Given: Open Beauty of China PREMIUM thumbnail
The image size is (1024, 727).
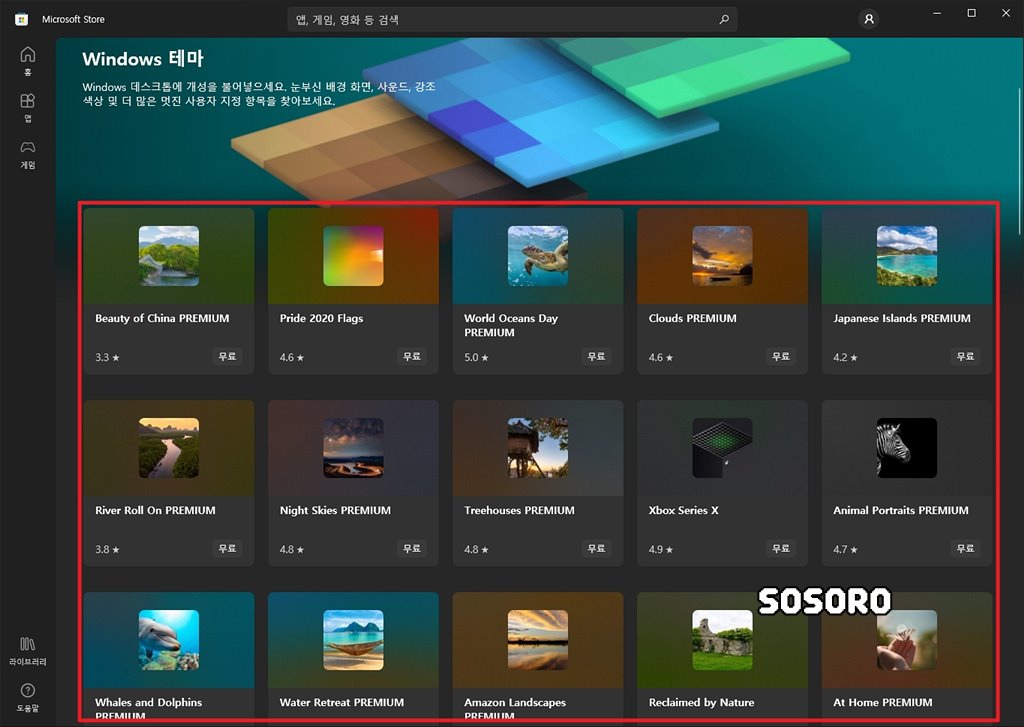Looking at the screenshot, I should click(168, 255).
